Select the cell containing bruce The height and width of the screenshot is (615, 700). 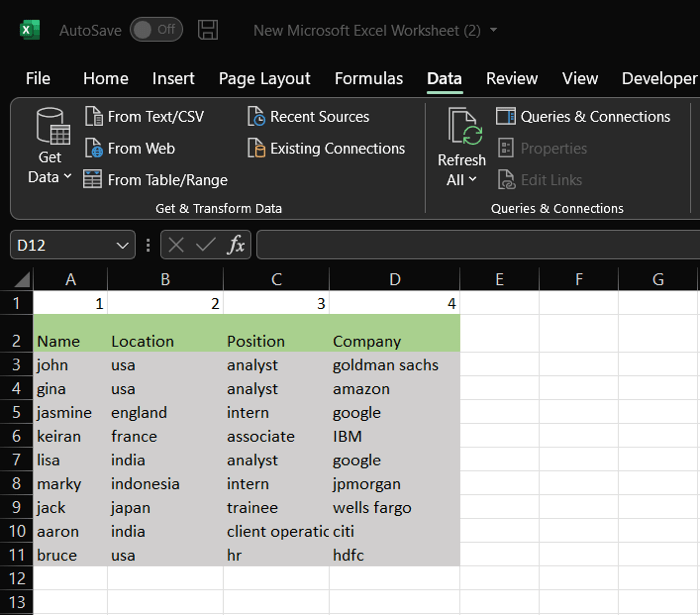(x=70, y=555)
